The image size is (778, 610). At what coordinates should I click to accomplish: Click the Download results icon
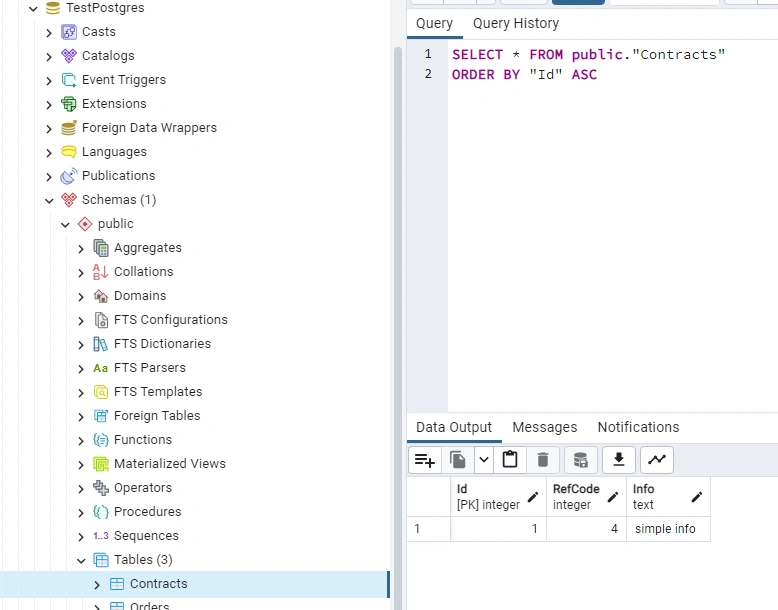619,460
